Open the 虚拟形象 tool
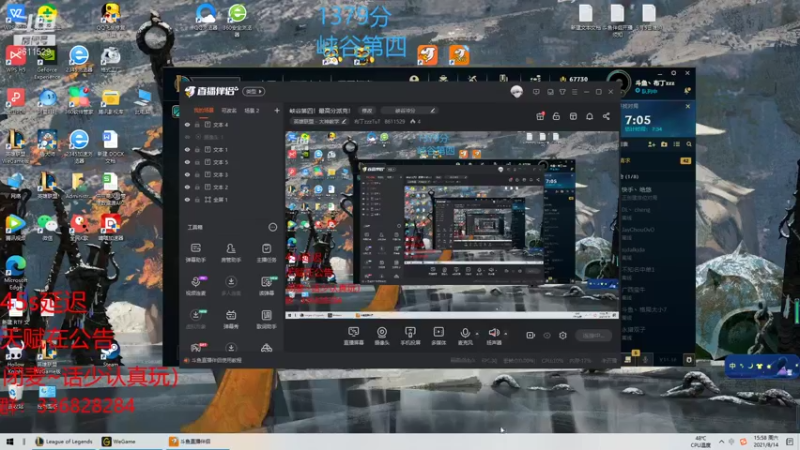800x450 pixels. [x=195, y=319]
